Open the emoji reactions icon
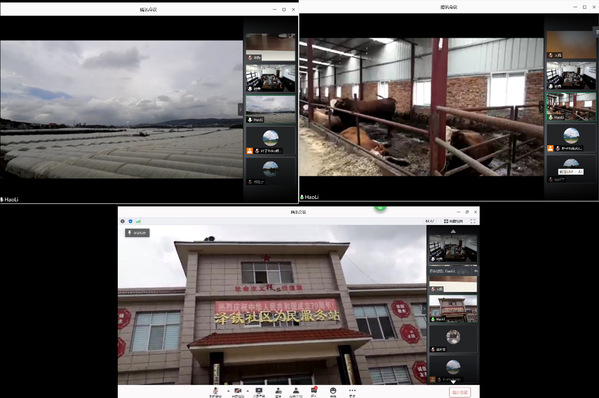The height and width of the screenshot is (398, 599). click(333, 392)
